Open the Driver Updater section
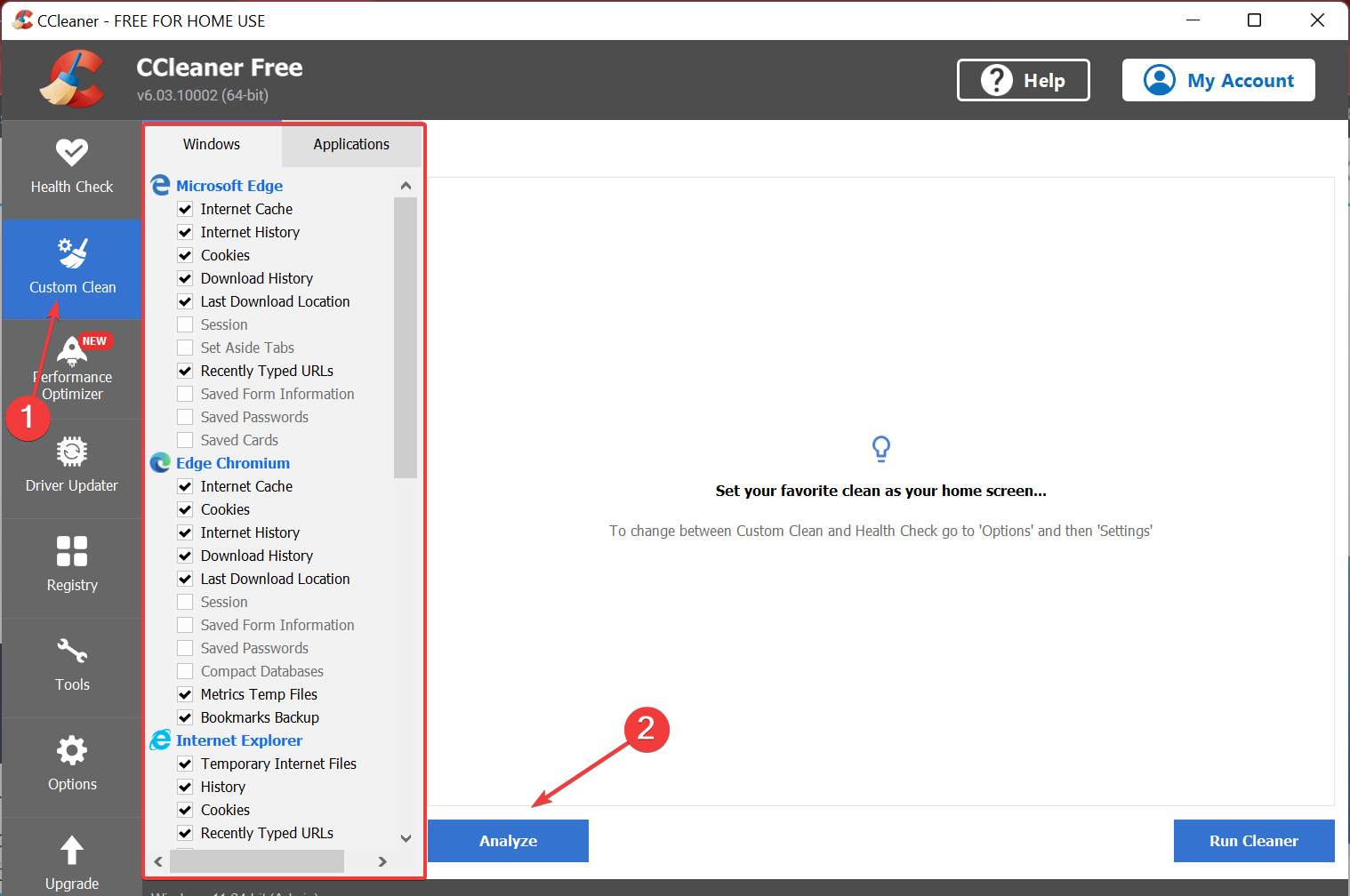This screenshot has height=896, width=1350. 72,468
